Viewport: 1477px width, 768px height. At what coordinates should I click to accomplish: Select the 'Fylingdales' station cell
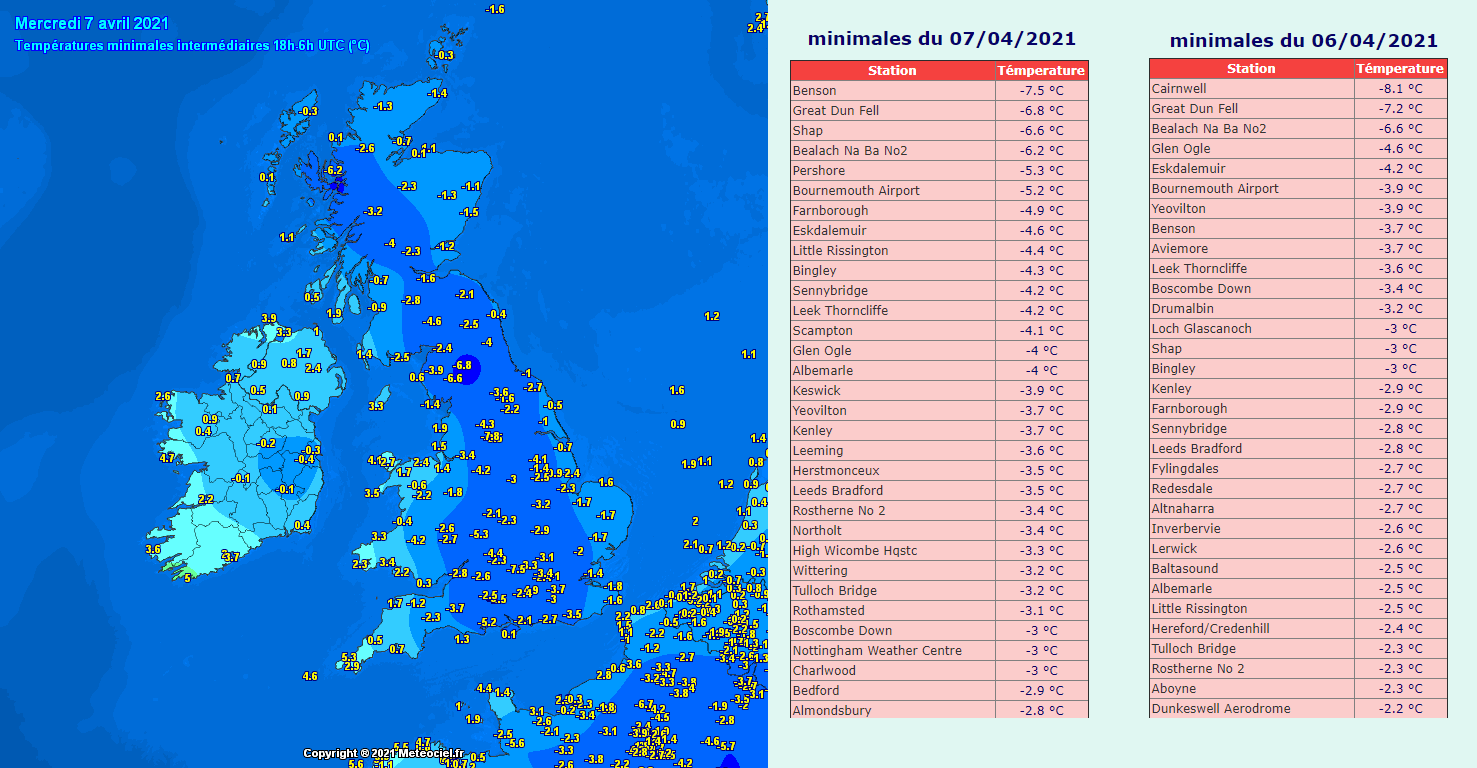tap(1252, 468)
